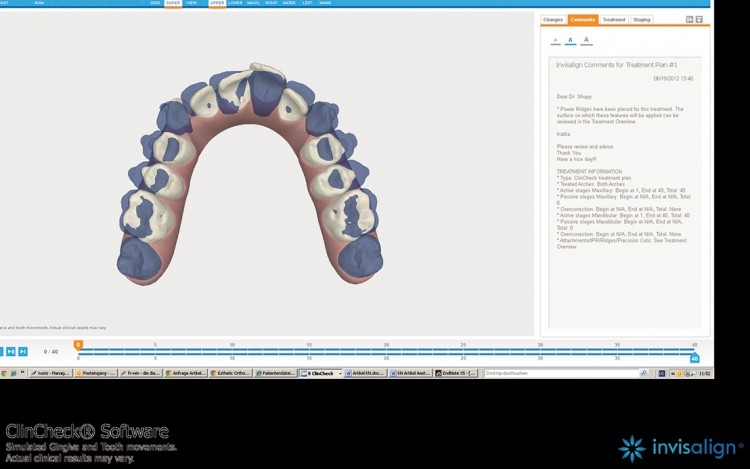
Task: Click the system tray clock
Action: (705, 373)
